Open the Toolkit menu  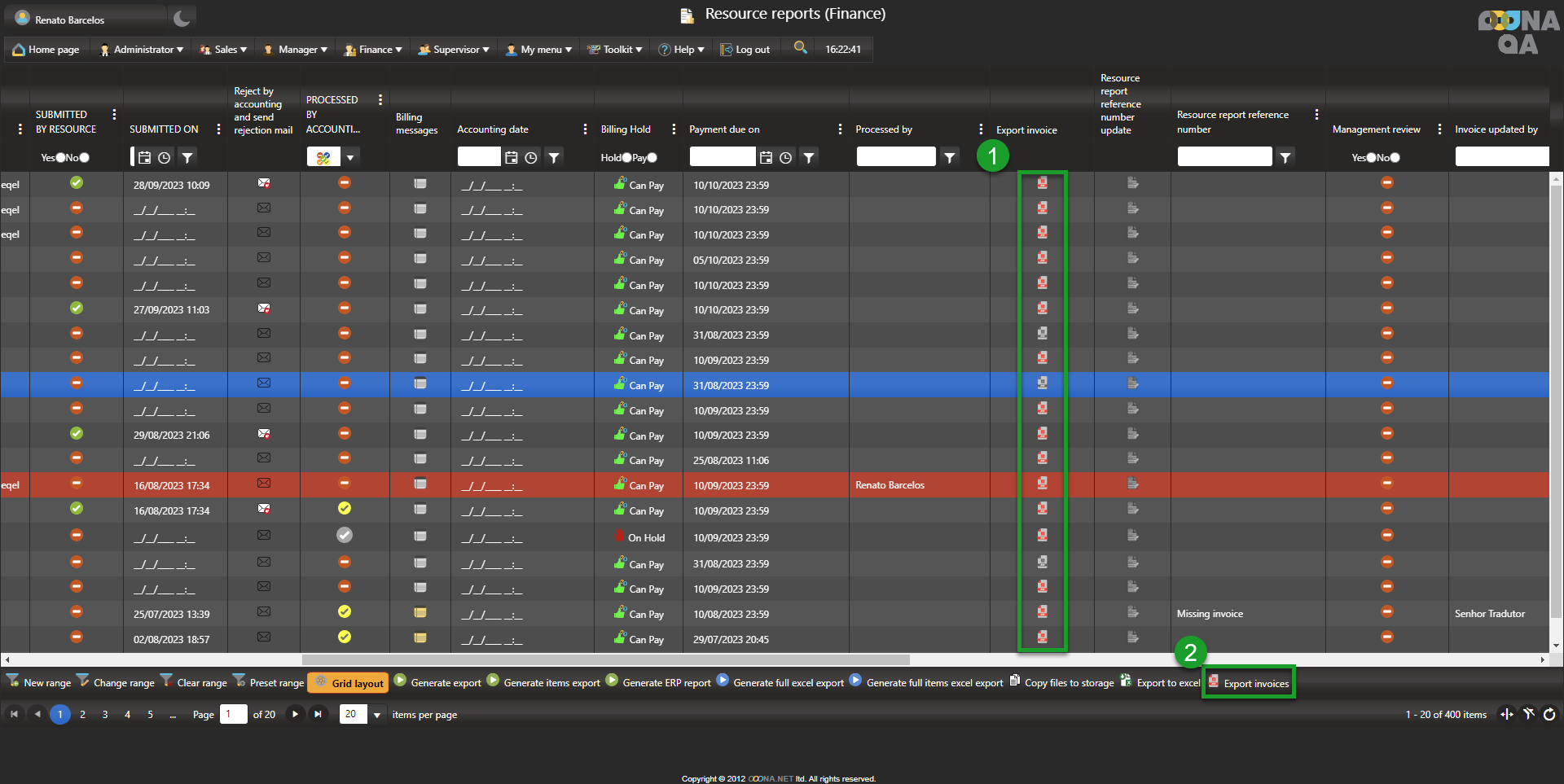pos(616,50)
